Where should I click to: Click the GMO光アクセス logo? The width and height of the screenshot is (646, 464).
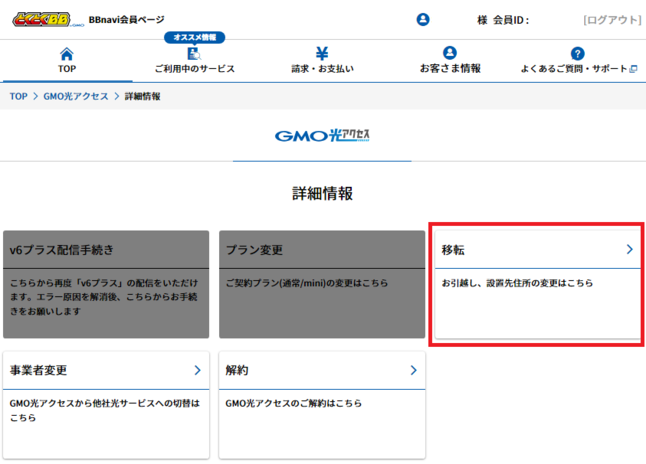pyautogui.click(x=322, y=135)
